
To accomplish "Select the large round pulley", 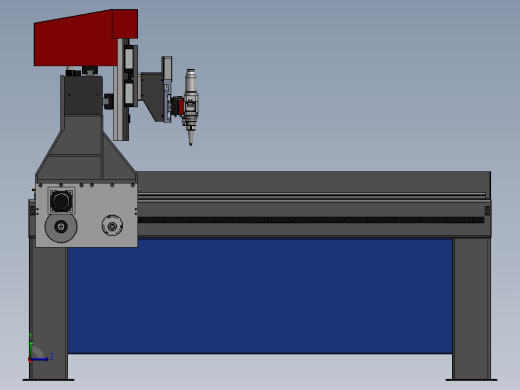I will pyautogui.click(x=61, y=227).
